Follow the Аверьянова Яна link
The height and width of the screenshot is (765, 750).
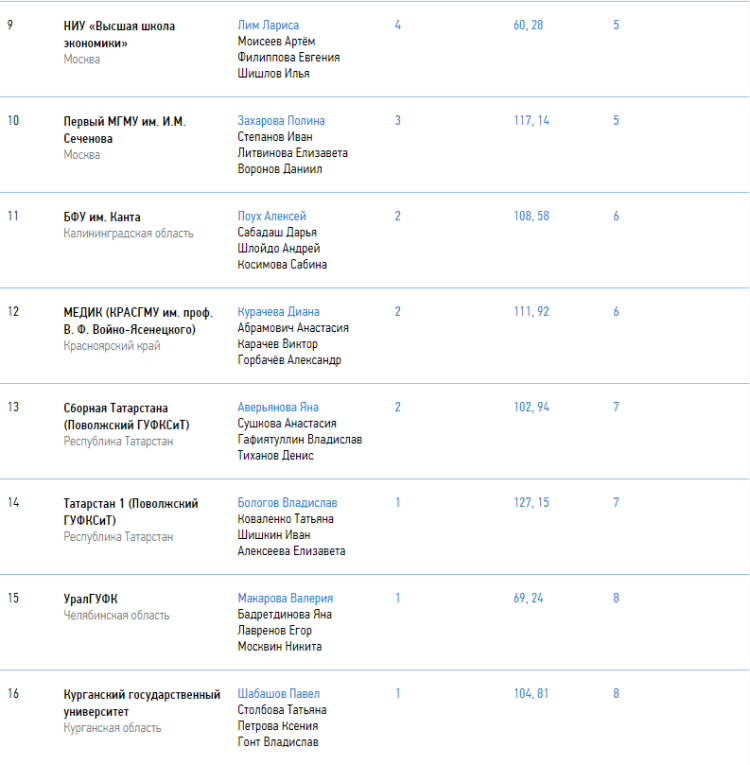tap(278, 408)
